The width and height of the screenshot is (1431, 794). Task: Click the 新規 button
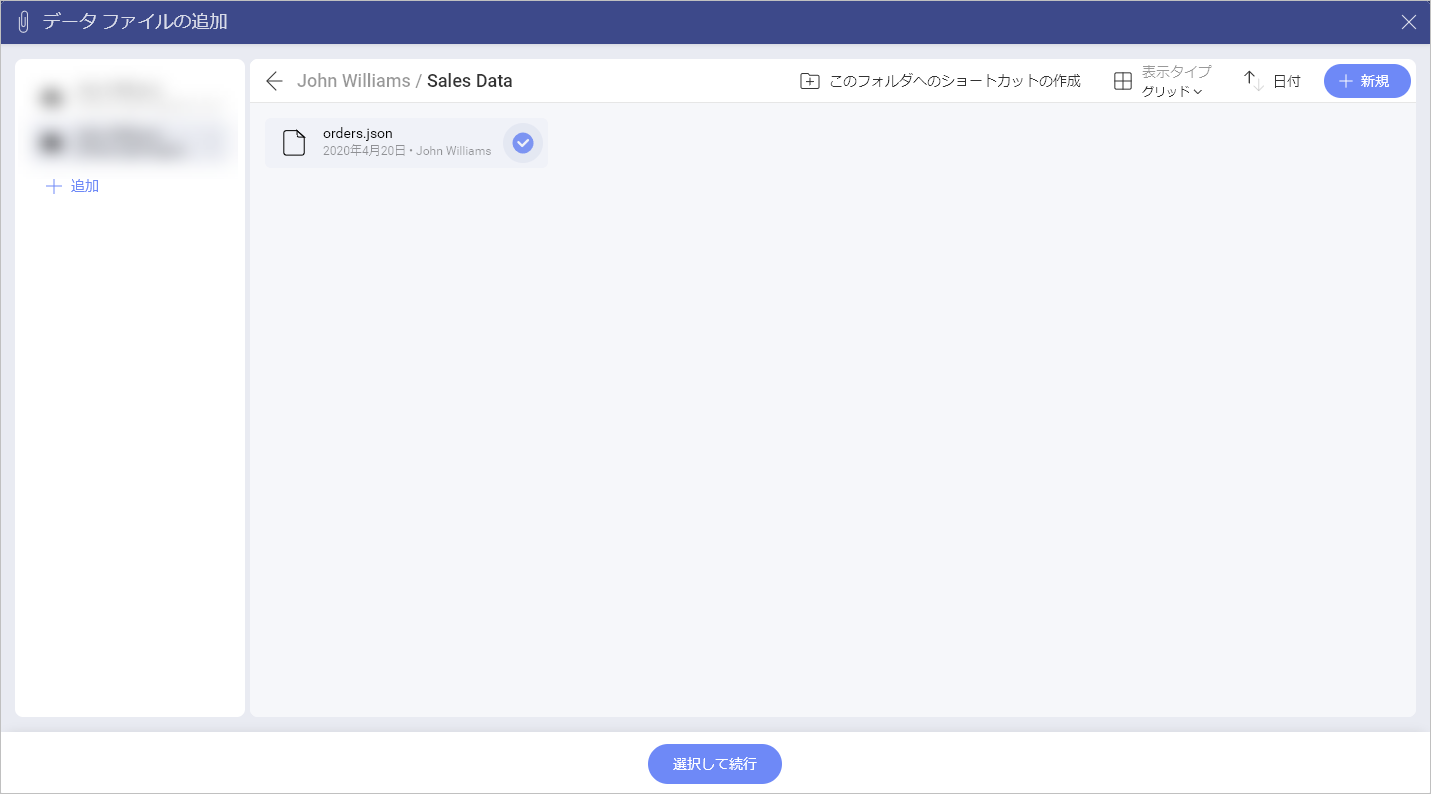(1367, 81)
